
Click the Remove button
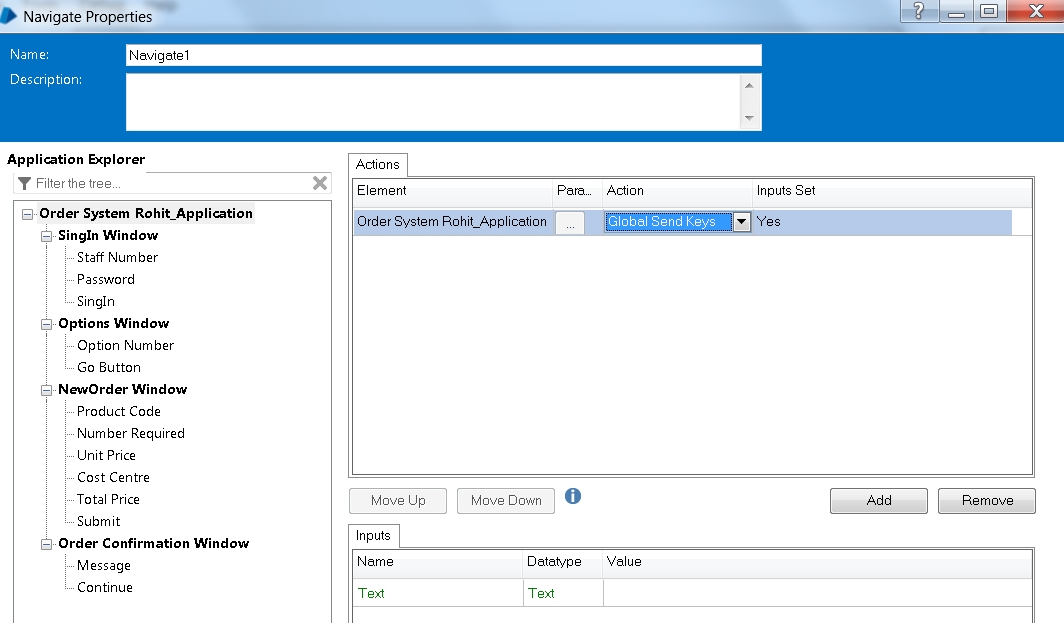(x=986, y=501)
